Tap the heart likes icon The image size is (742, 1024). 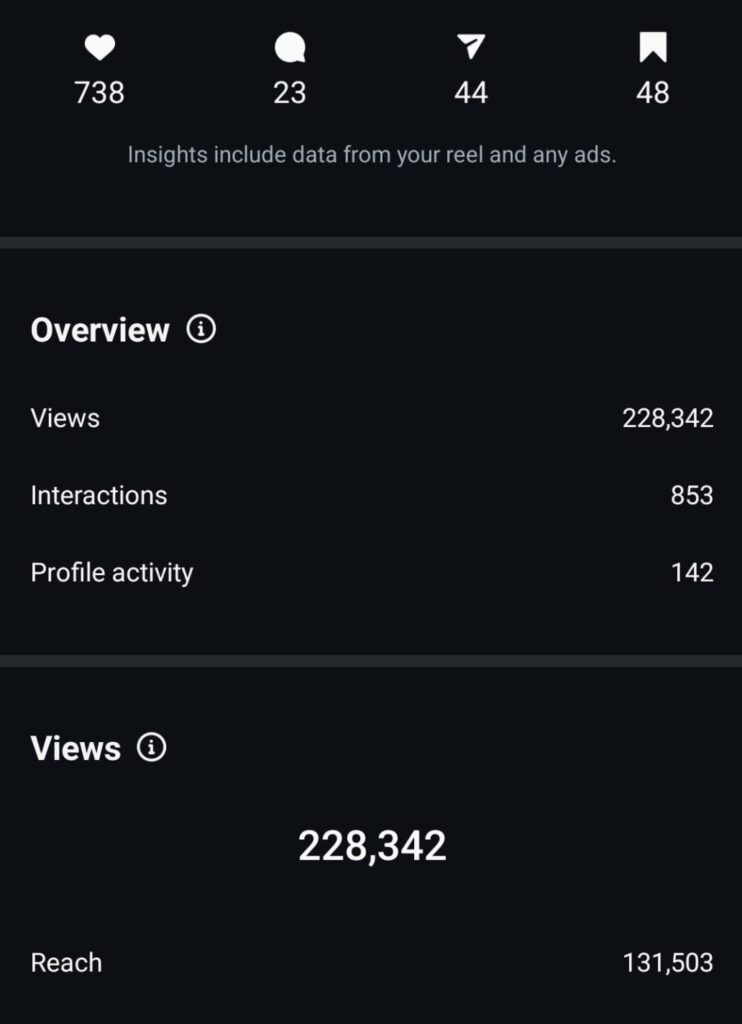pos(99,47)
